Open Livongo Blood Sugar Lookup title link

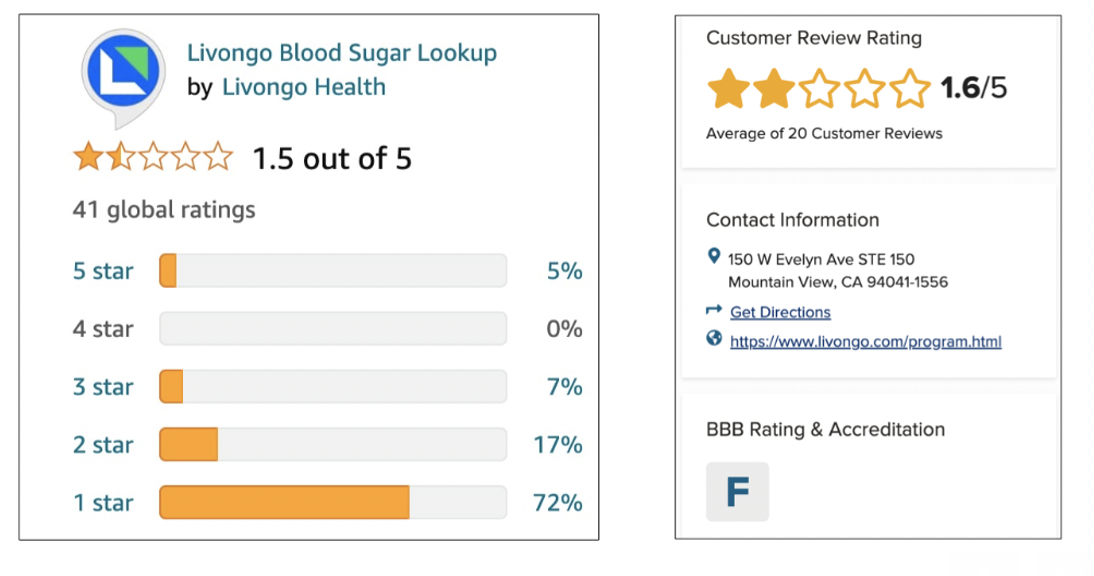(x=342, y=52)
